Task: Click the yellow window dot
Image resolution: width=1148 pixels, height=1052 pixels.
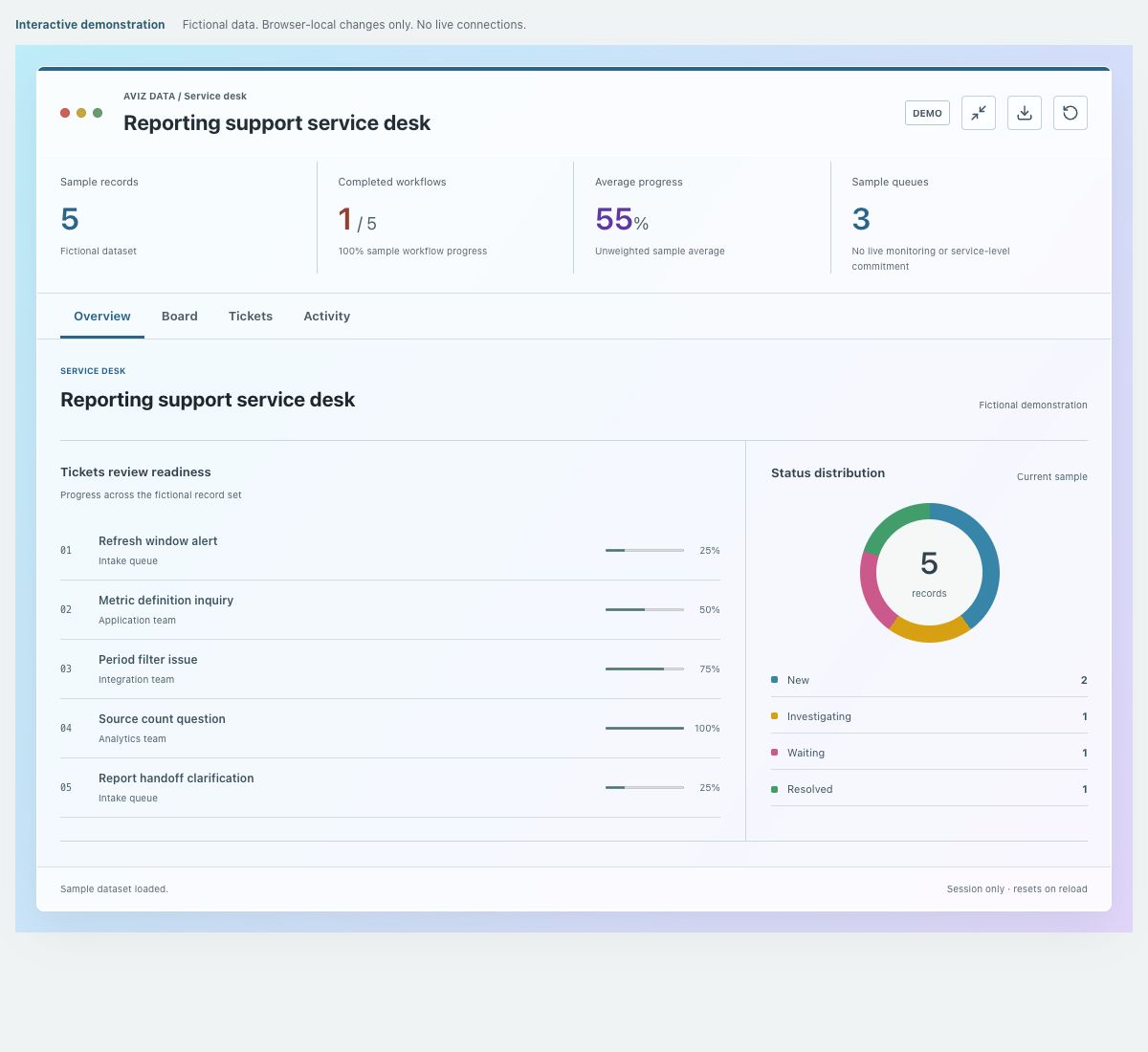Action: 81,113
